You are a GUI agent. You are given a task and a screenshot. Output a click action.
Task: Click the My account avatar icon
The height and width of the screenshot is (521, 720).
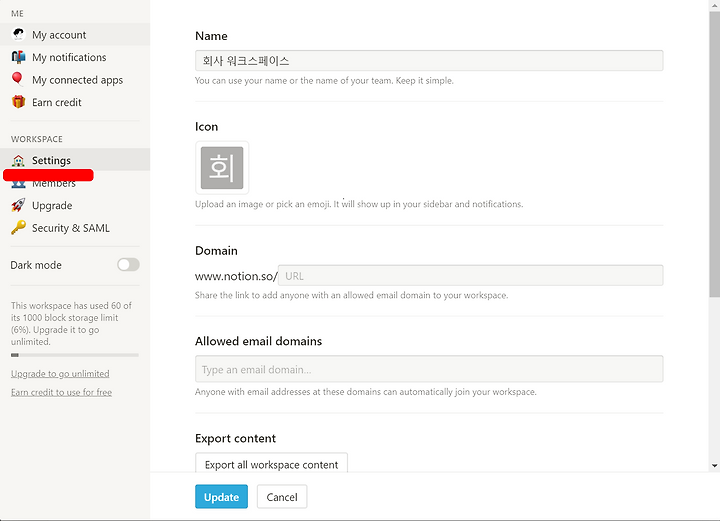pos(18,34)
